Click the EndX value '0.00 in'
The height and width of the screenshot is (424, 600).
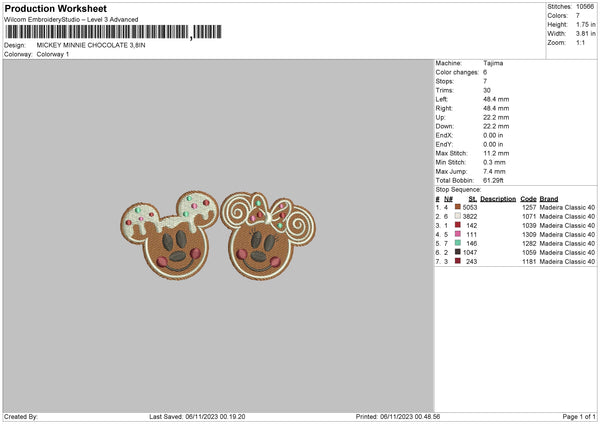pyautogui.click(x=493, y=135)
